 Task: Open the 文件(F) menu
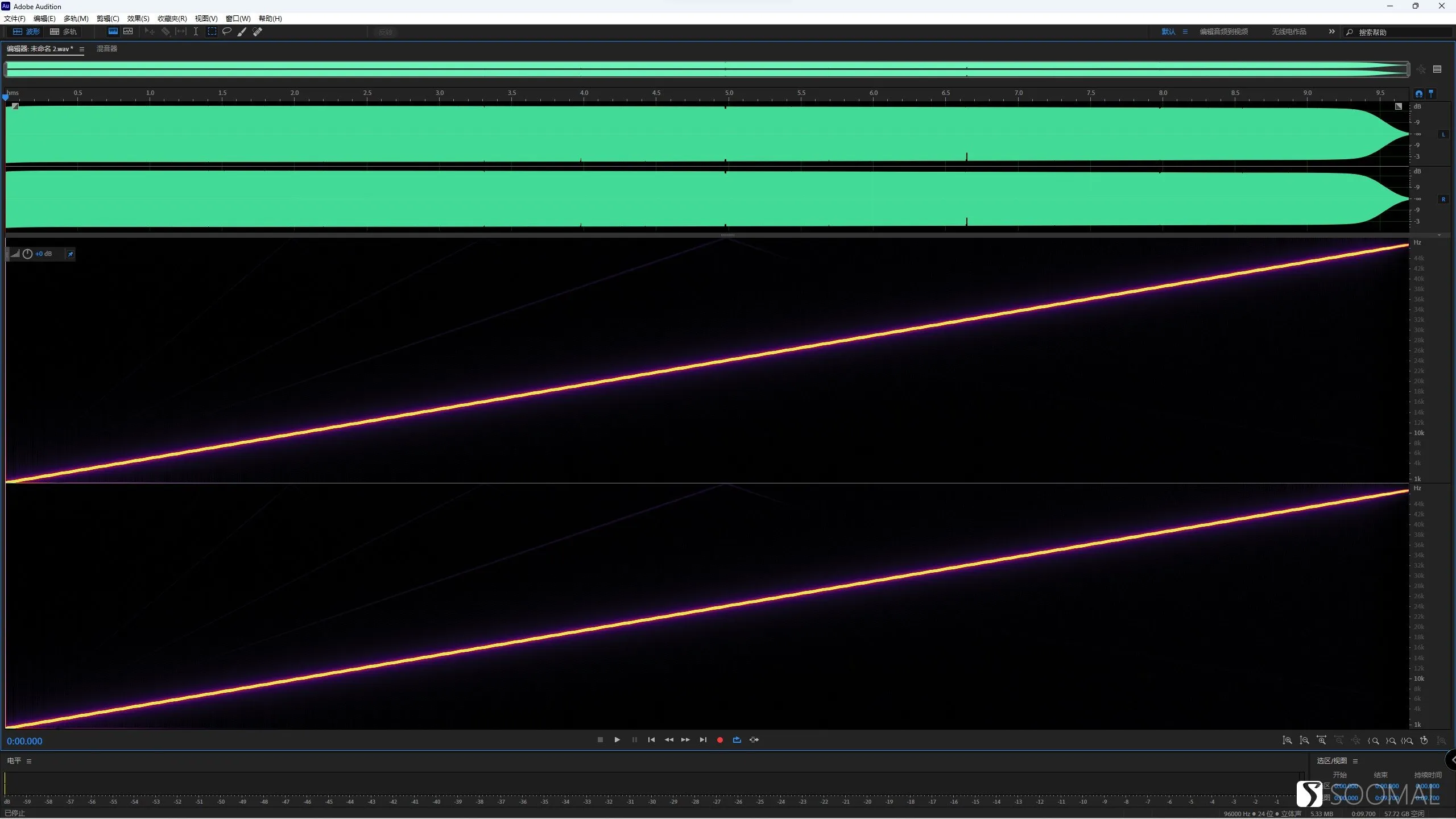click(15, 18)
